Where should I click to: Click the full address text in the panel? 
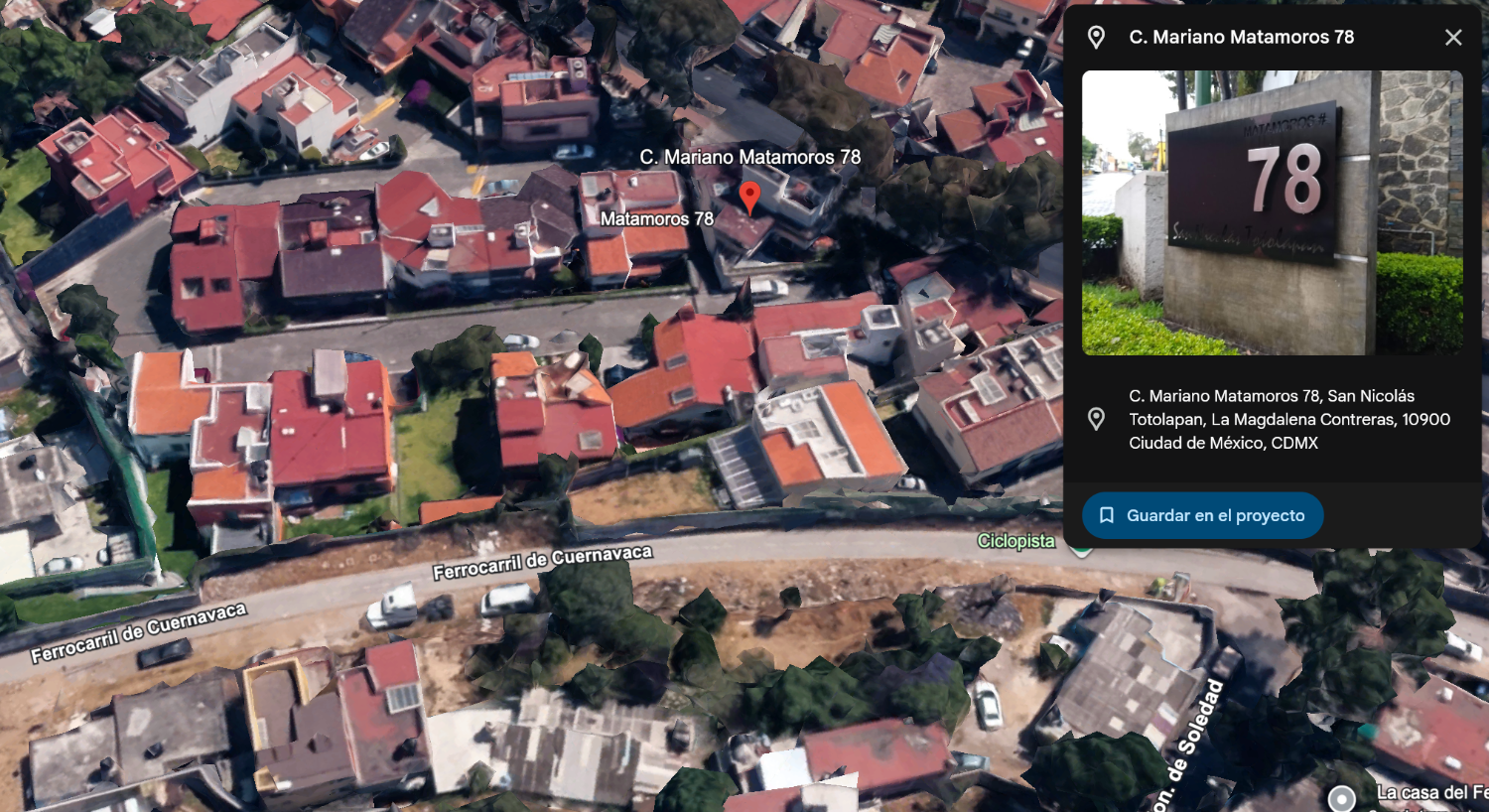(x=1289, y=419)
